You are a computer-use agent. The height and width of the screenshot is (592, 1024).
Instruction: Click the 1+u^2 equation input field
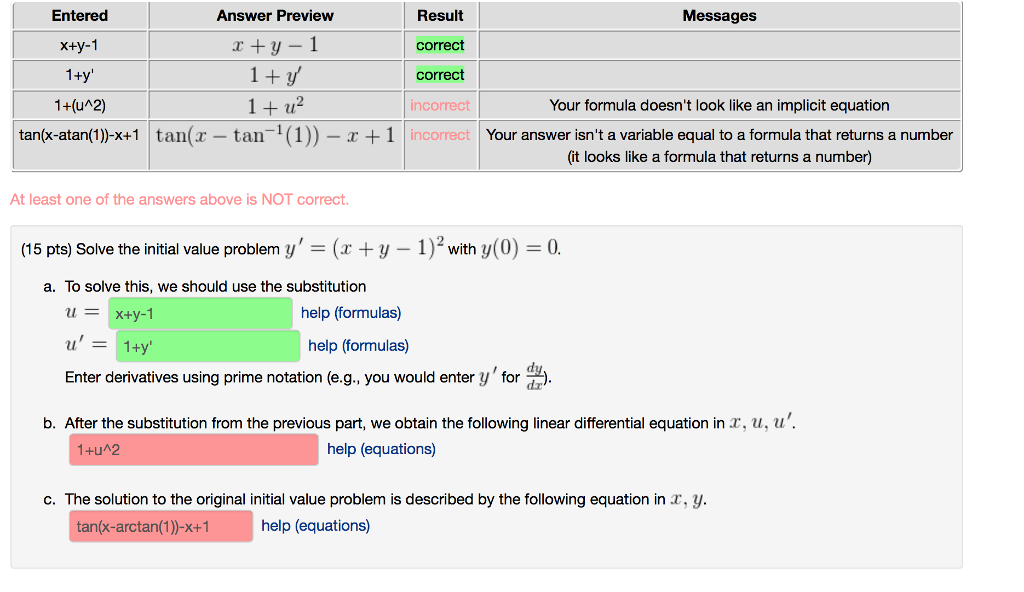194,450
